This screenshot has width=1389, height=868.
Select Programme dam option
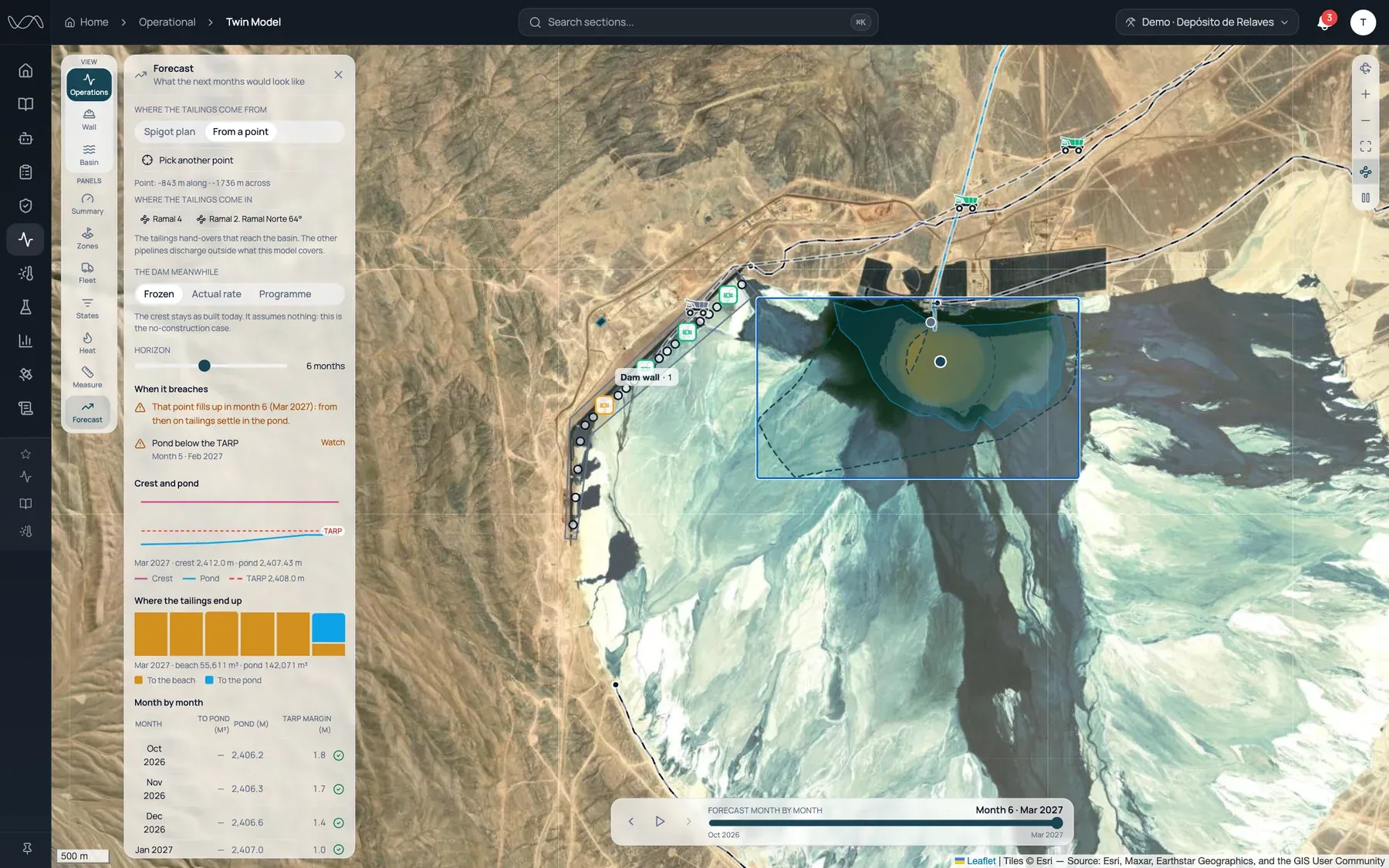click(285, 294)
